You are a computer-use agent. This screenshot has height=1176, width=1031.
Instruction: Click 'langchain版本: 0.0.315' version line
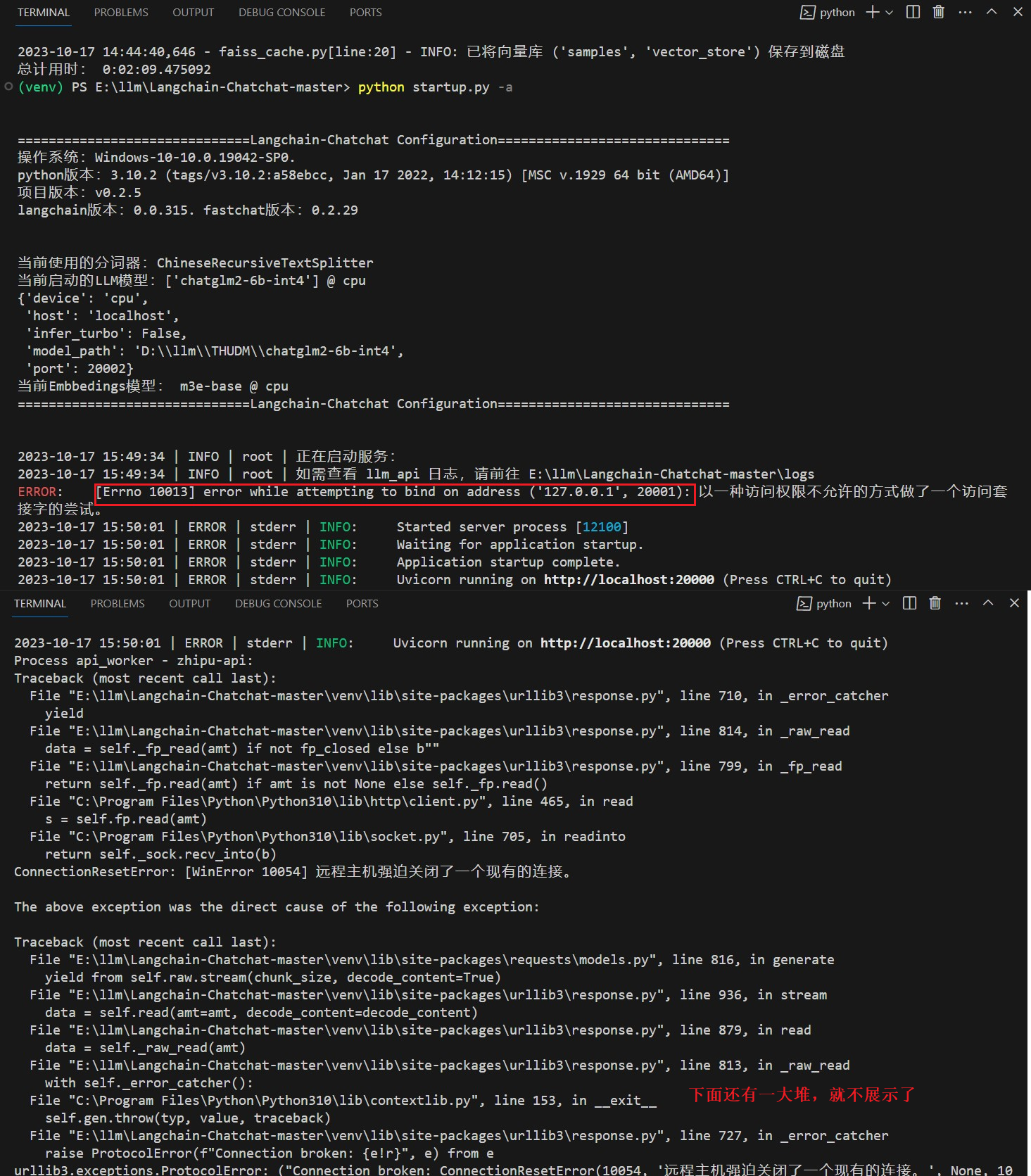[x=106, y=210]
